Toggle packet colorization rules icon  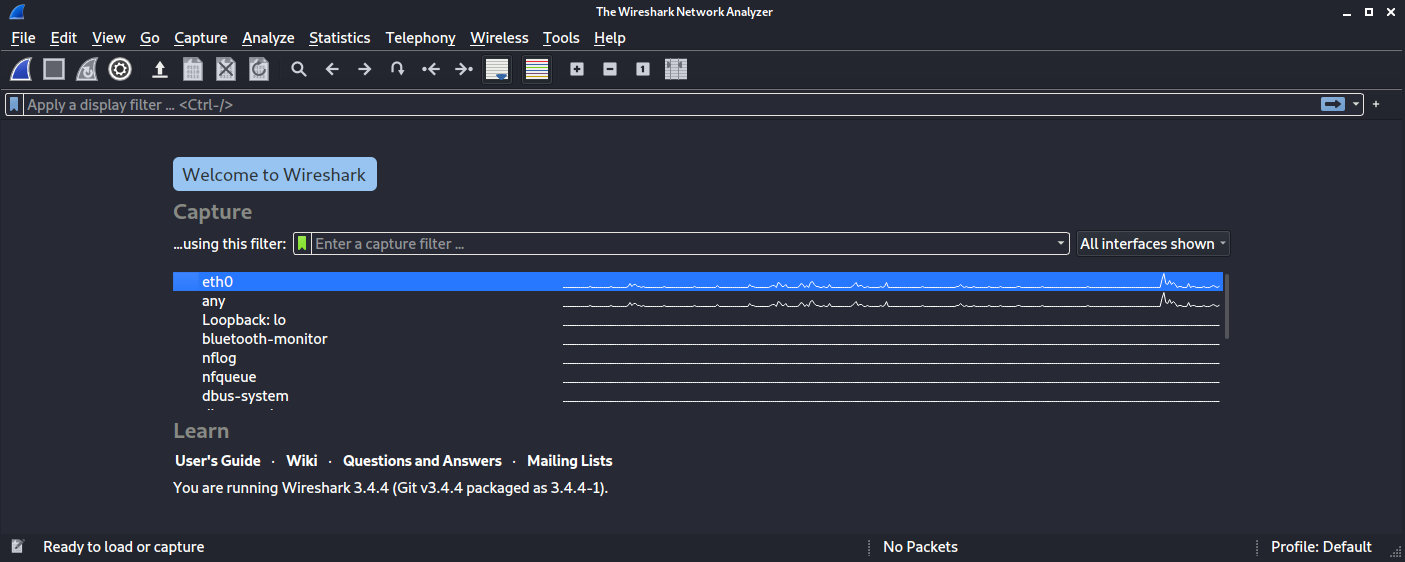tap(537, 69)
